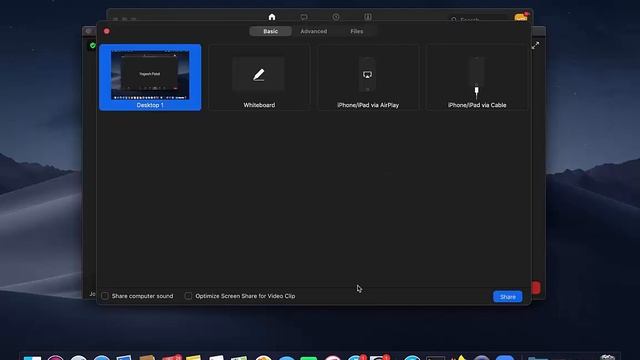Click the red End button in meeting window

click(x=536, y=288)
